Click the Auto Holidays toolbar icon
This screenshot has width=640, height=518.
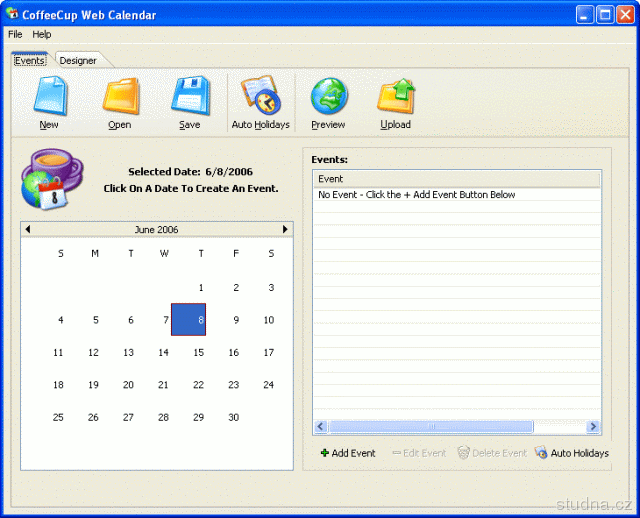click(260, 102)
